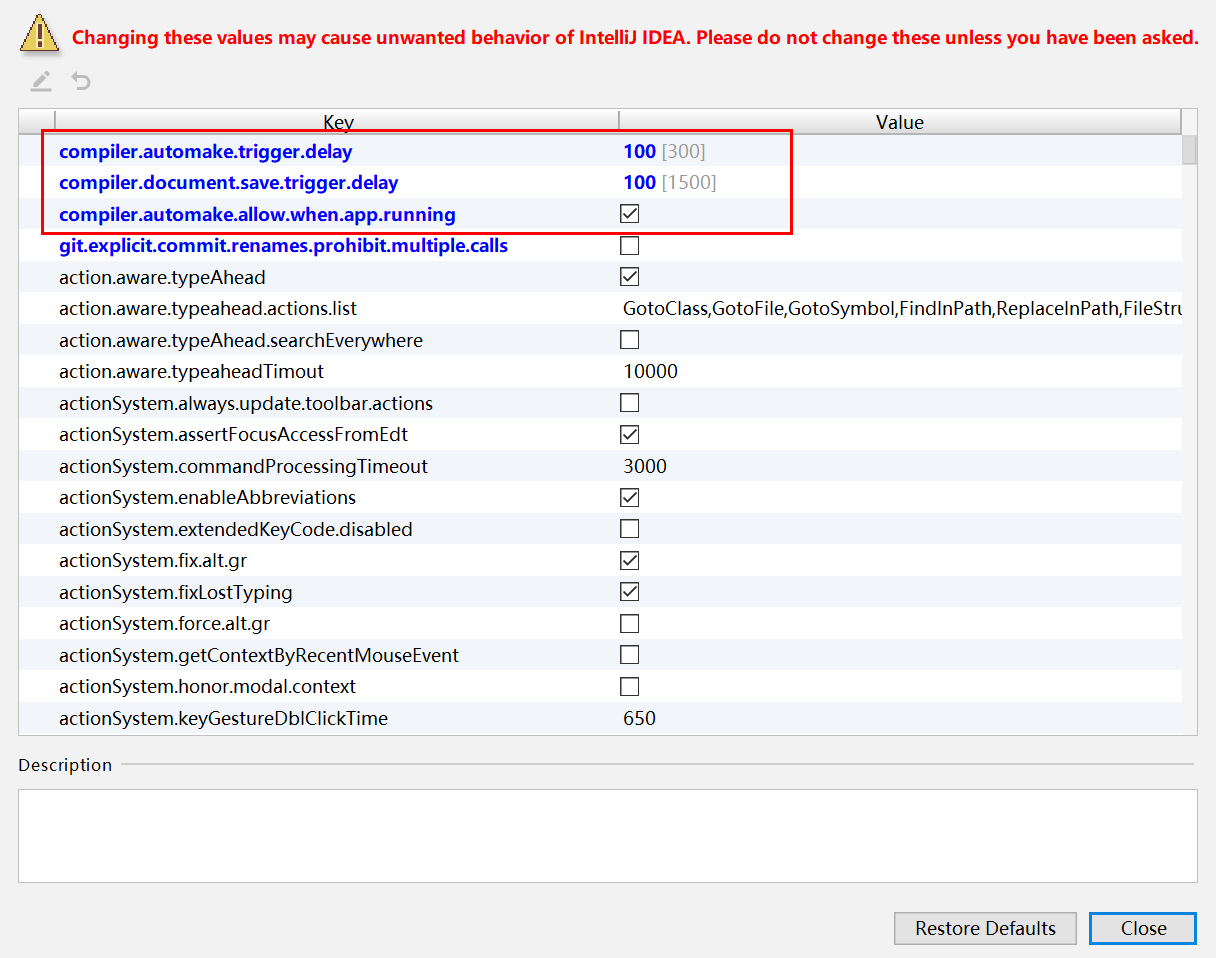Click the table's vertical scrollbar thumb
This screenshot has height=958, width=1216.
point(1189,149)
